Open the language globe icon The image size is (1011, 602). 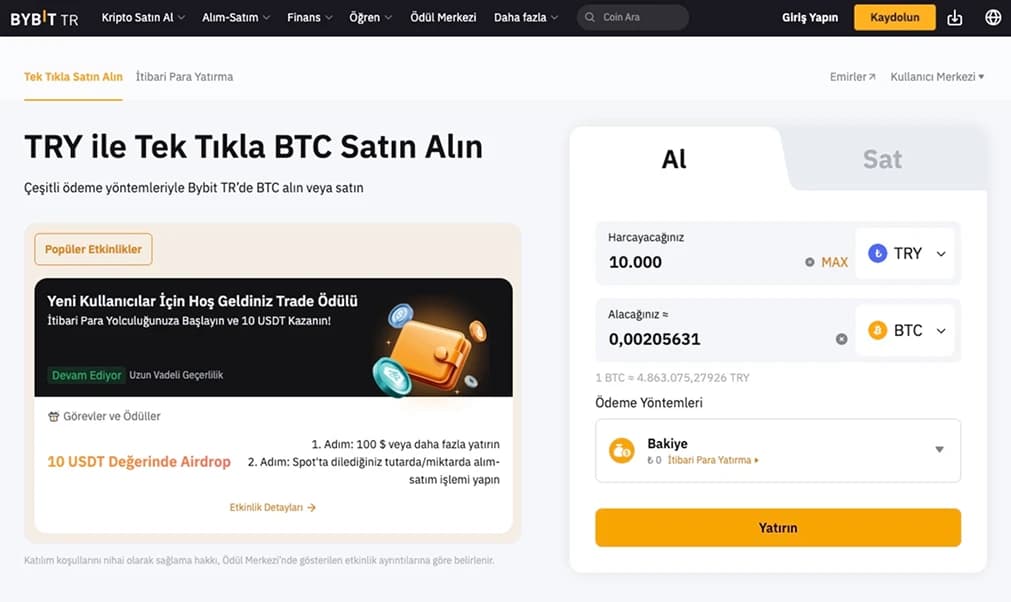pyautogui.click(x=992, y=17)
